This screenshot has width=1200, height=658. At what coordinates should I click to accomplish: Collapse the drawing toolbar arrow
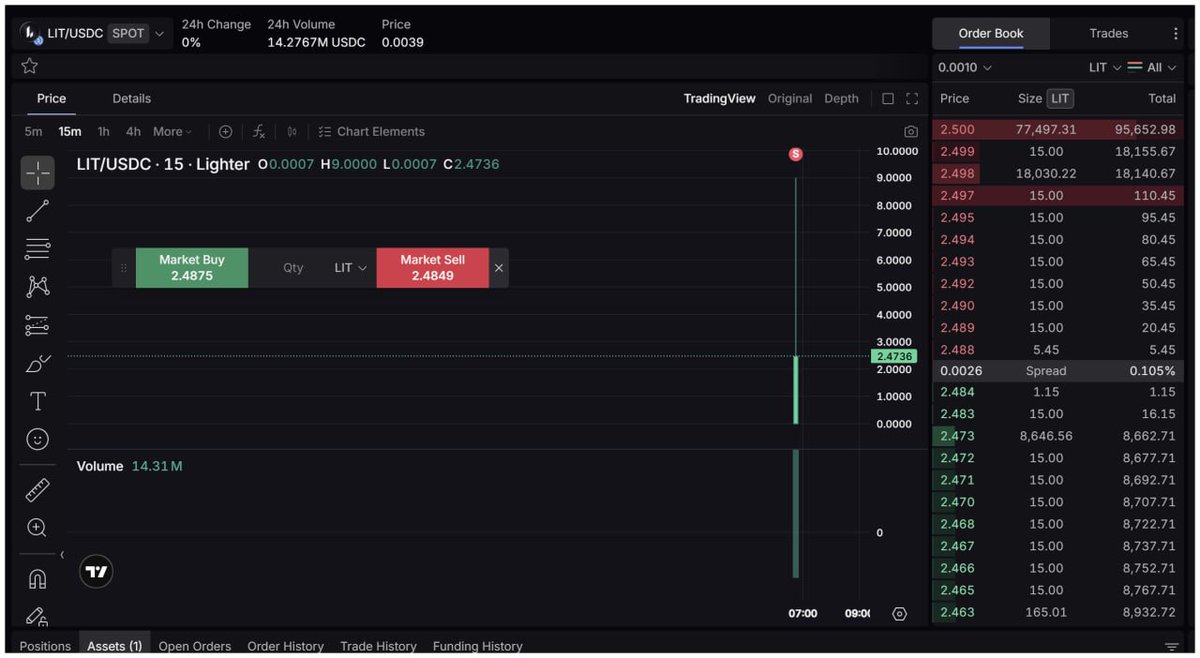click(62, 555)
